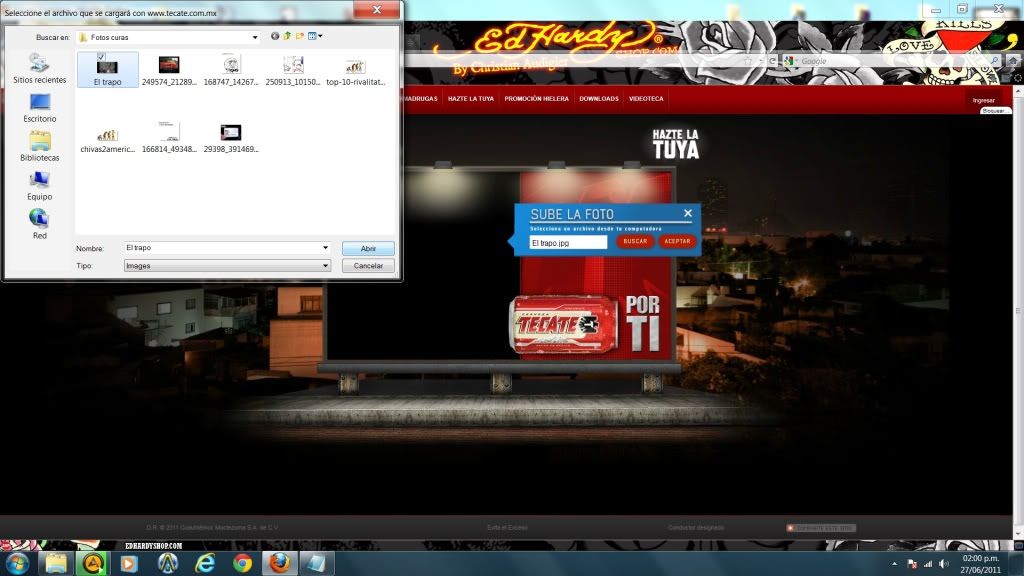Open the Google search engine dropdown icon
The height and width of the screenshot is (576, 1024).
[791, 61]
